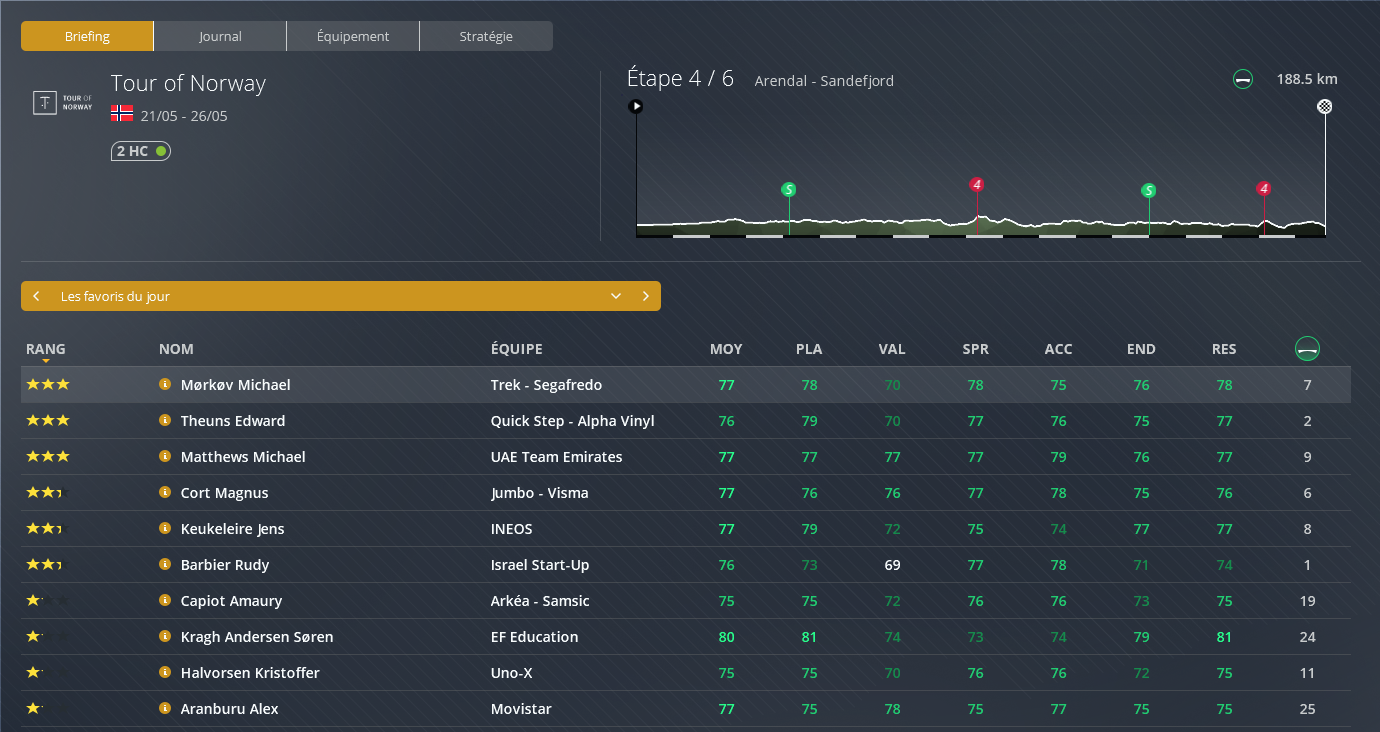
Task: Click the second red category 4 climb marker
Action: (1264, 188)
